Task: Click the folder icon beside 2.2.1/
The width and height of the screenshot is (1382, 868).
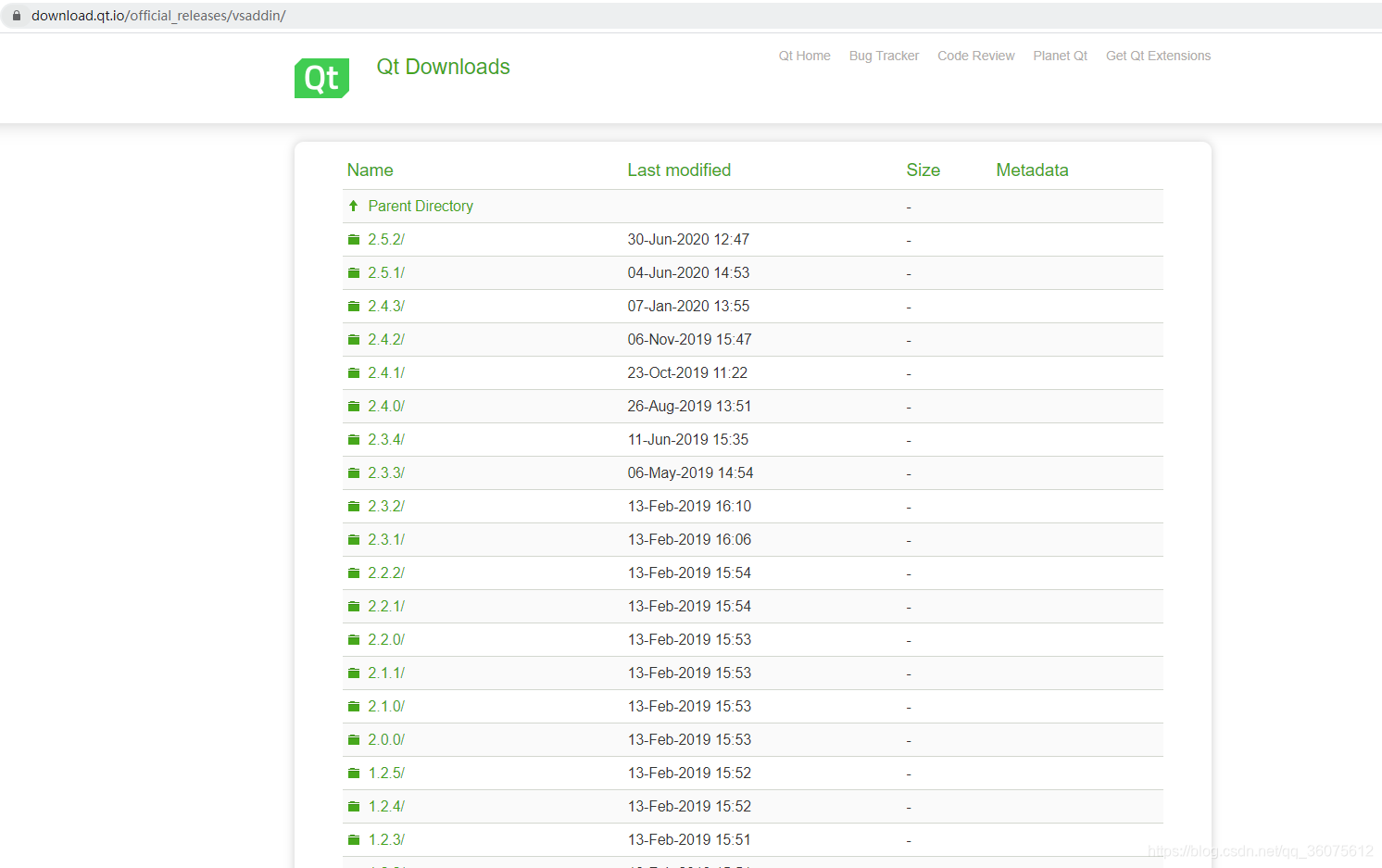Action: (354, 607)
